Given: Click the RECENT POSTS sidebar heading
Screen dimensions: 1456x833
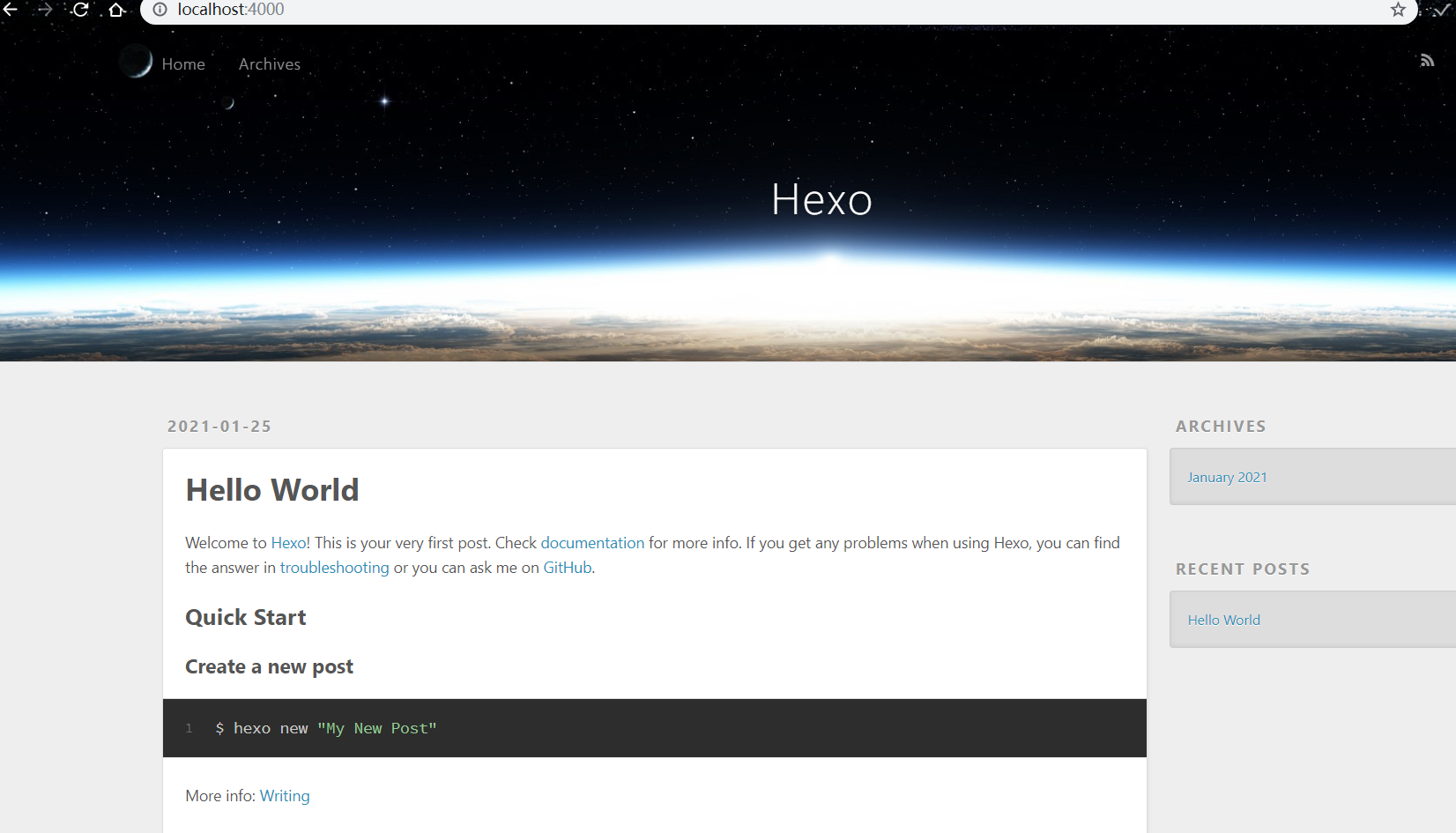Looking at the screenshot, I should click(1243, 569).
